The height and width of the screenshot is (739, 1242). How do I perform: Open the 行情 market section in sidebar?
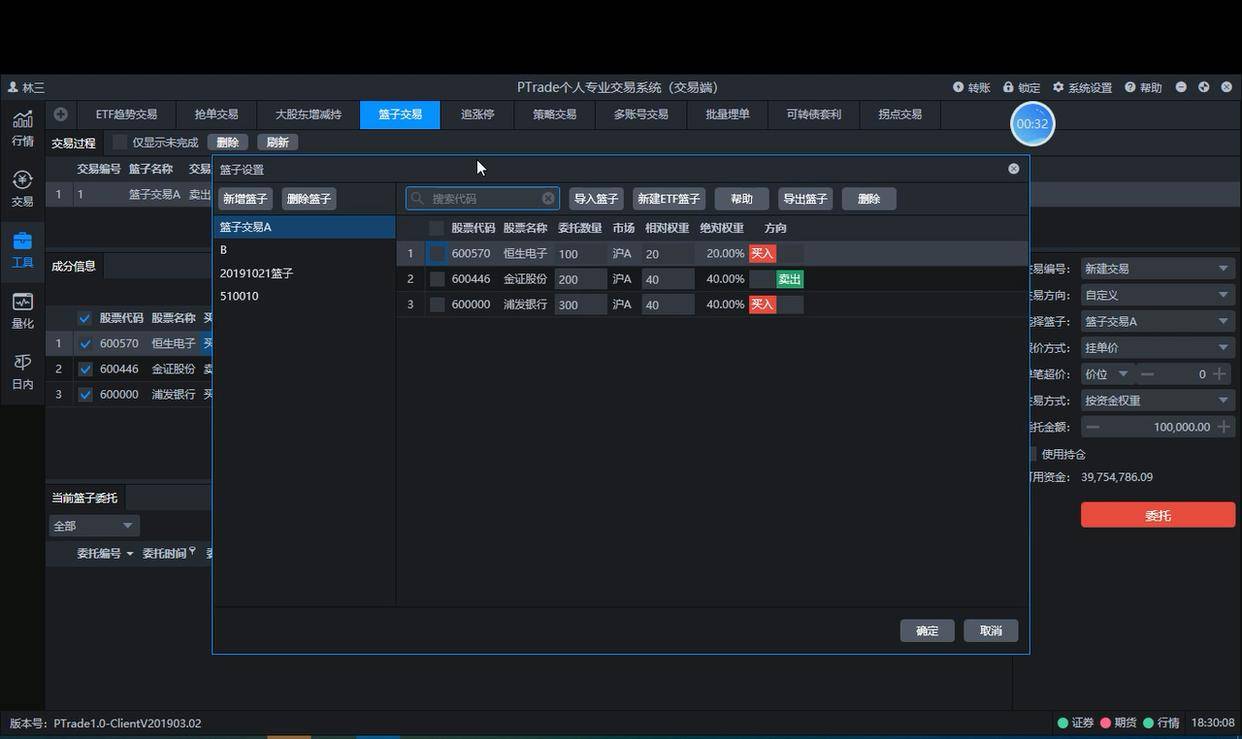(22, 128)
